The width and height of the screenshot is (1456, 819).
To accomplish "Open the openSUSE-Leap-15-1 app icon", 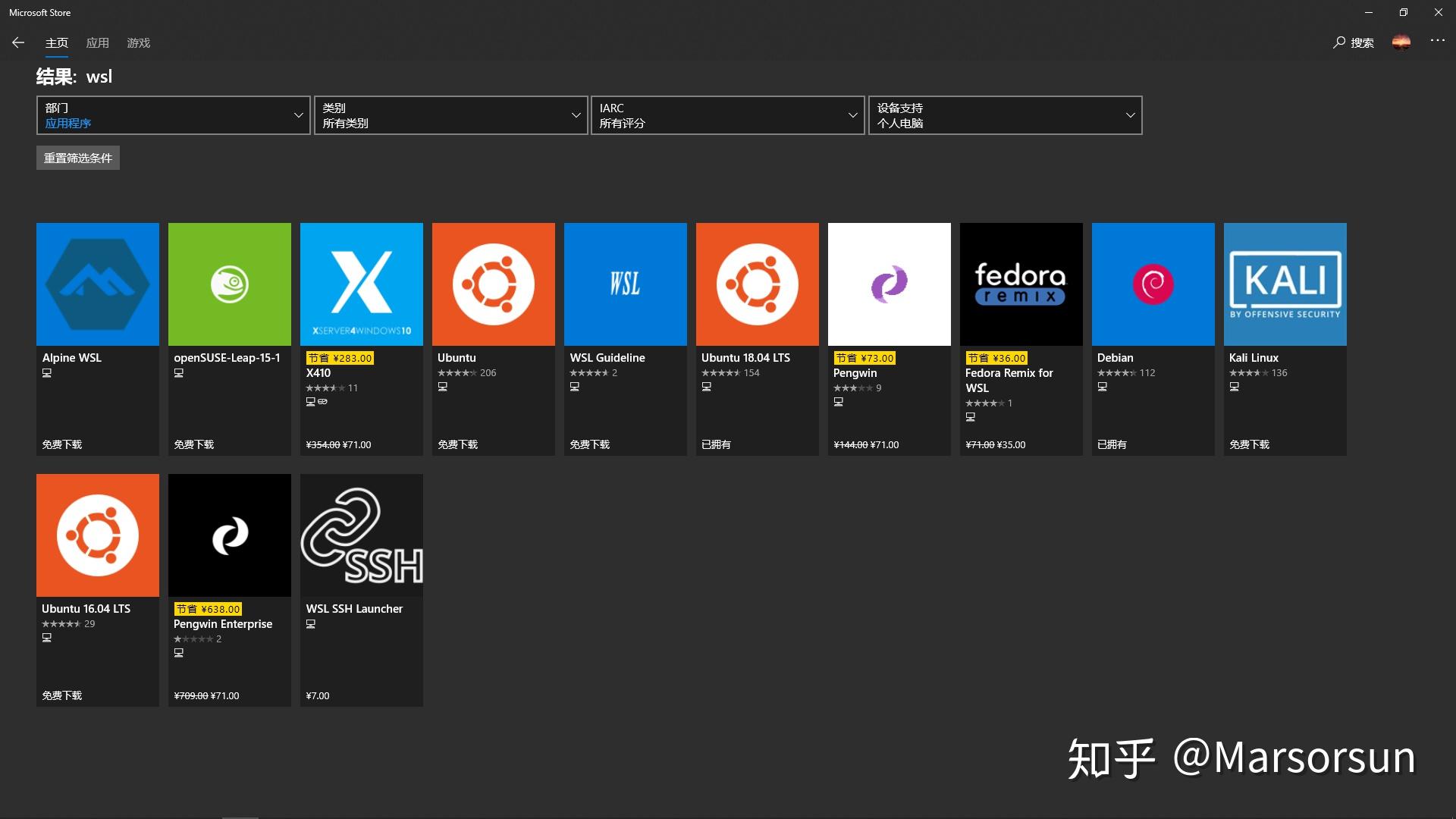I will 230,284.
